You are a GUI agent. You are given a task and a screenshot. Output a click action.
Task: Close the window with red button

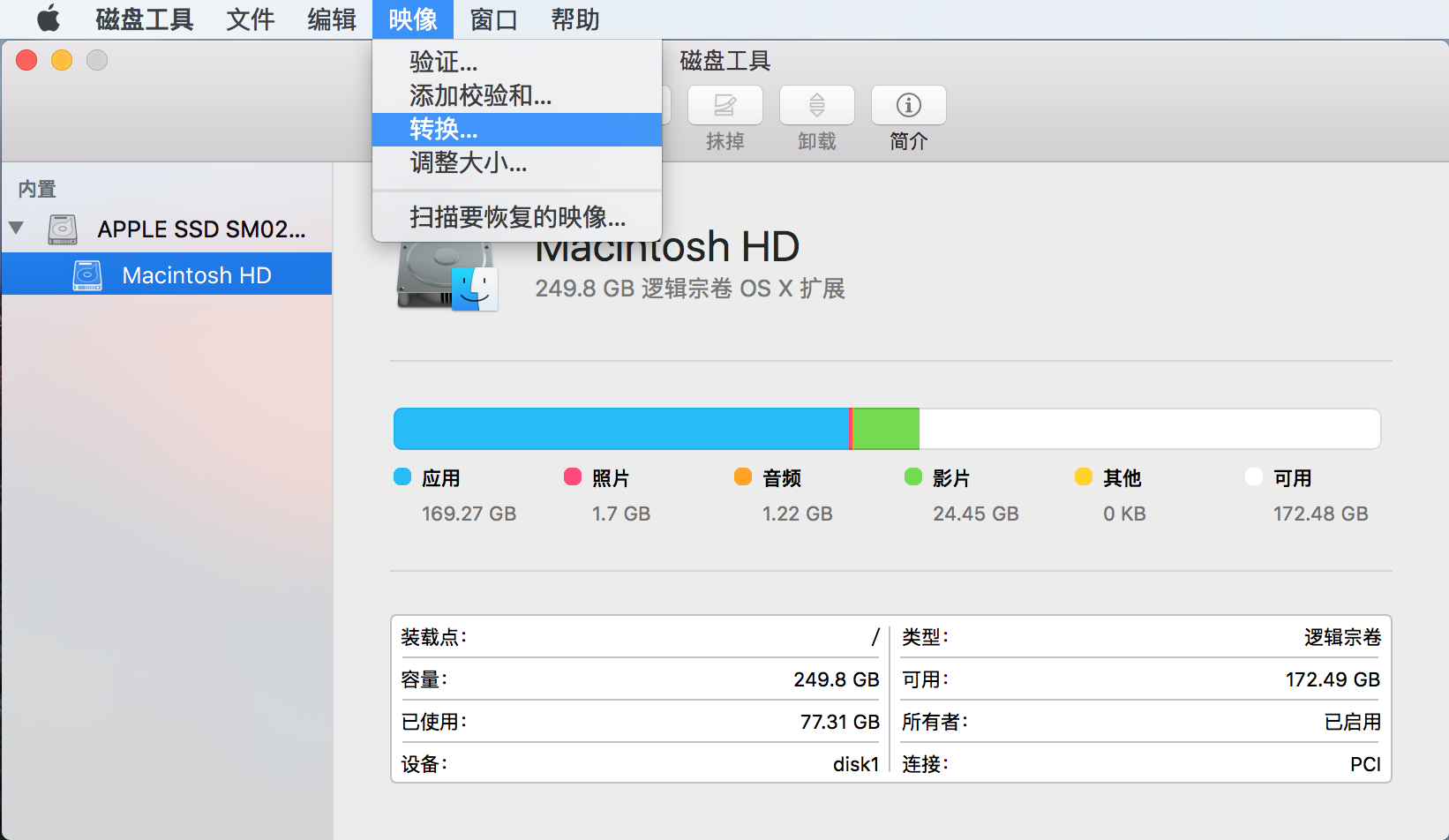26,60
